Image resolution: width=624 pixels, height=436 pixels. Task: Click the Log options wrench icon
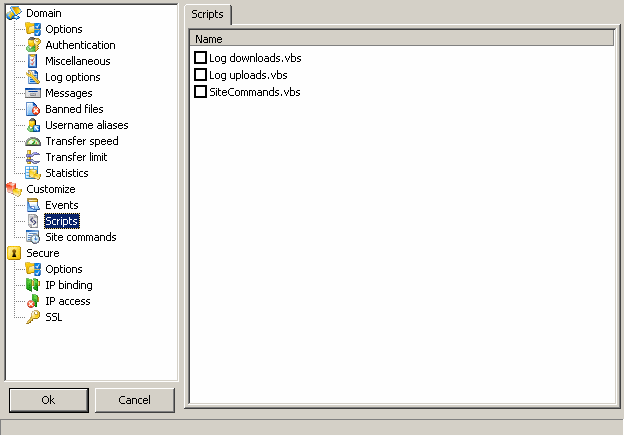(33, 77)
